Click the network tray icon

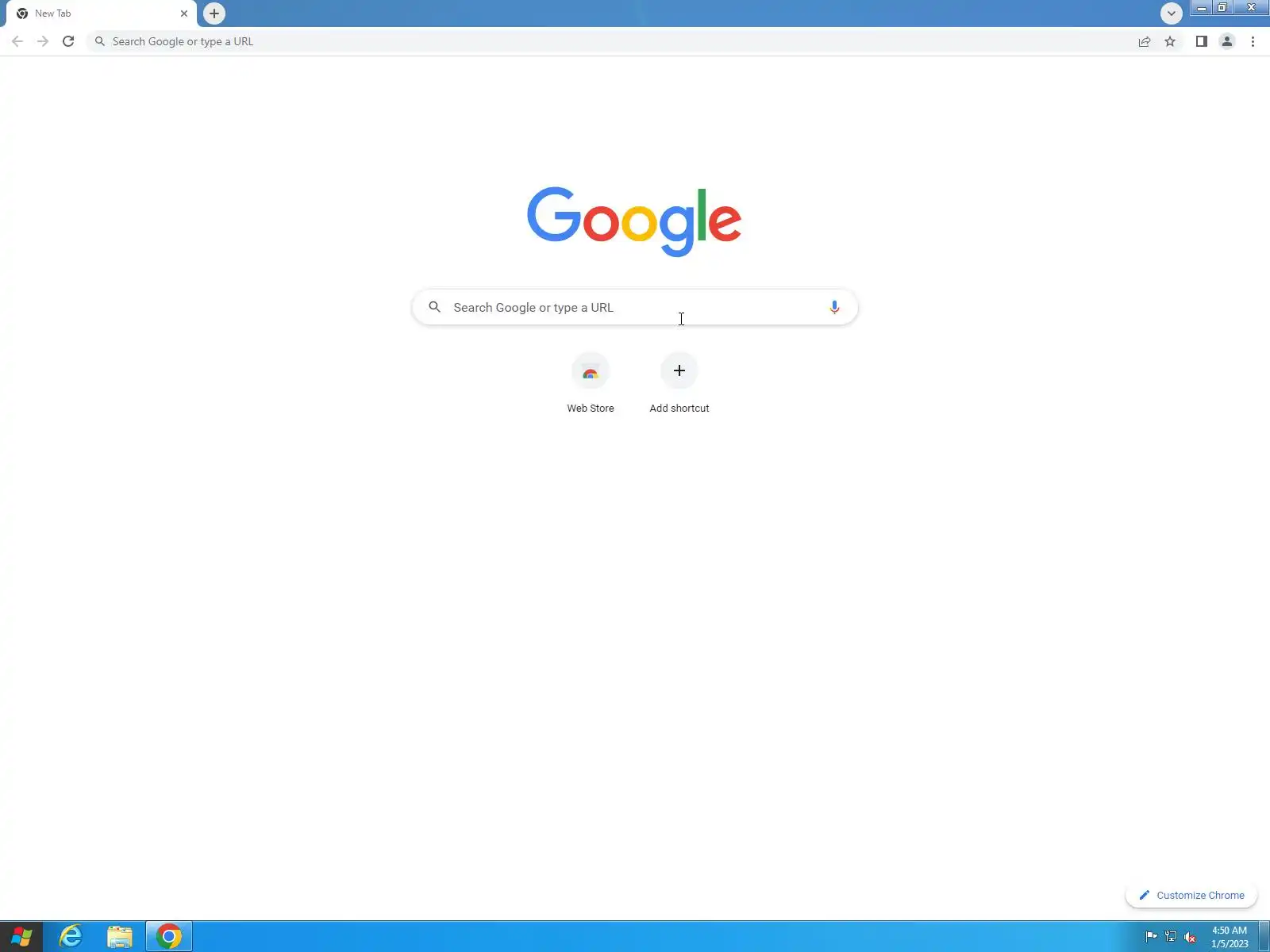pos(1171,937)
